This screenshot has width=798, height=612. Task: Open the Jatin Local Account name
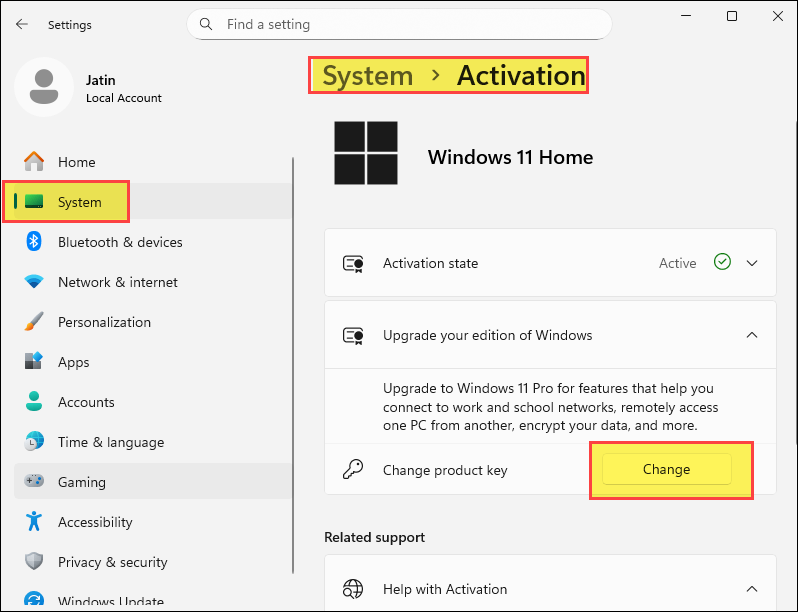pyautogui.click(x=124, y=89)
